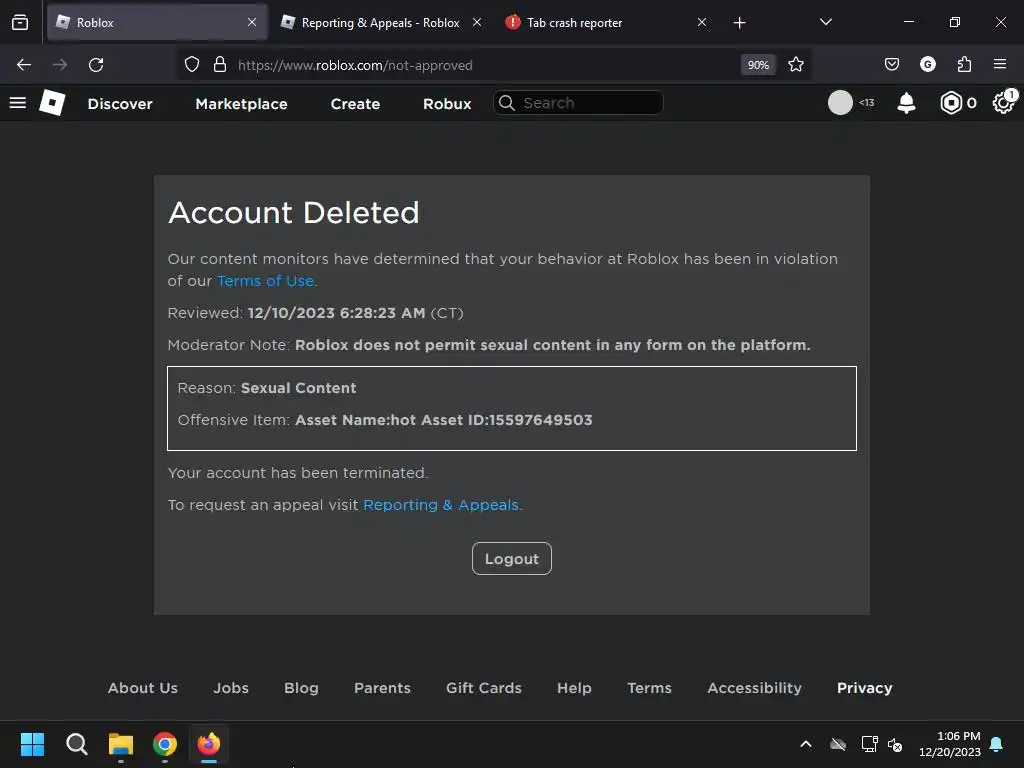This screenshot has height=768, width=1024.
Task: Open Roblox settings gear
Action: point(1004,103)
